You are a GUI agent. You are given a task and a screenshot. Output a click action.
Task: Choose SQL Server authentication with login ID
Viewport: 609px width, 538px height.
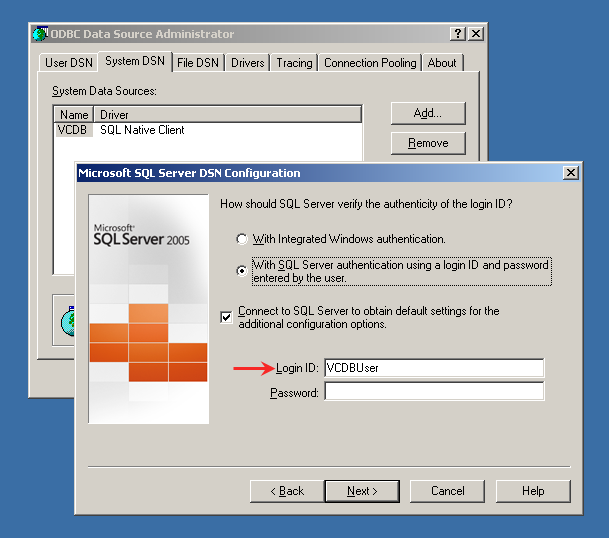[x=241, y=271]
